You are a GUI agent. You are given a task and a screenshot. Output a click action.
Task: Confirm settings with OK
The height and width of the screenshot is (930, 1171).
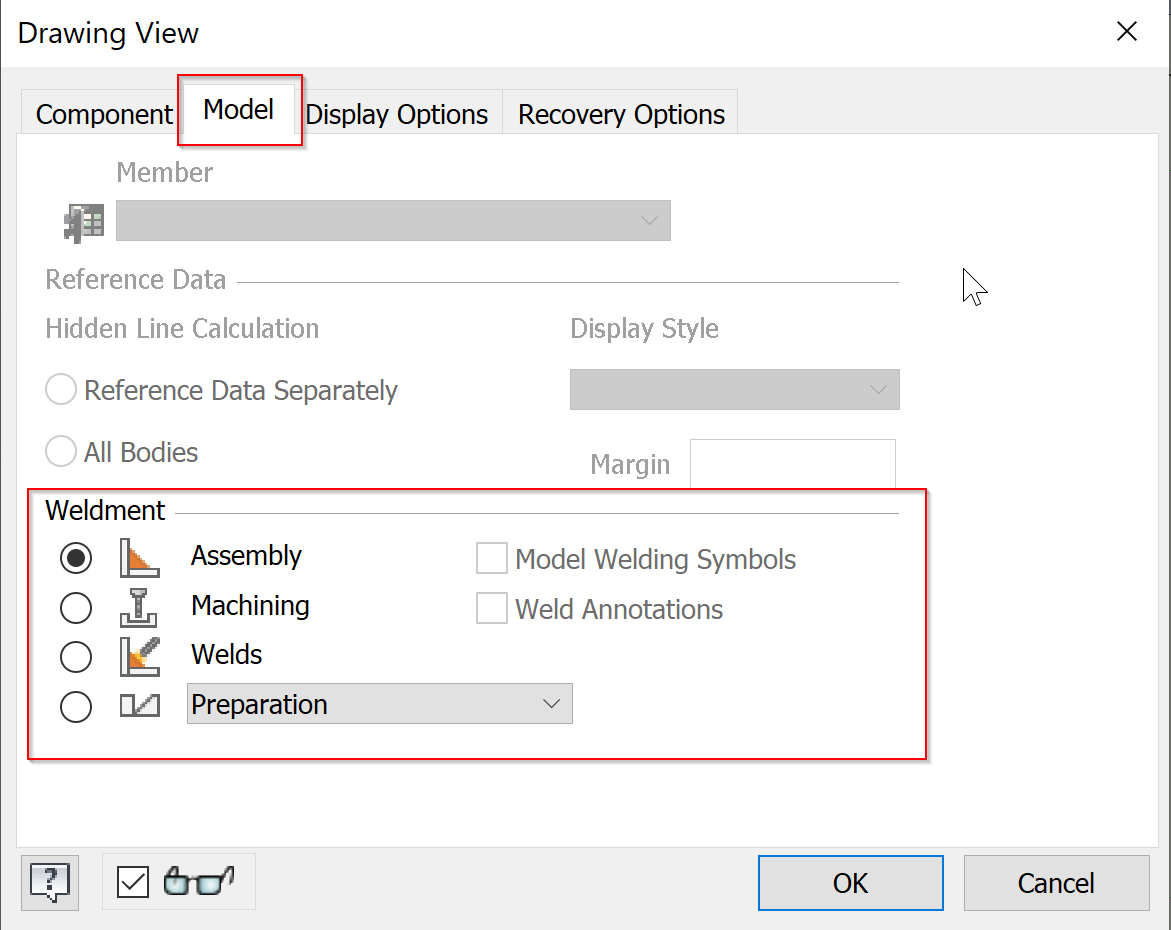[x=849, y=882]
